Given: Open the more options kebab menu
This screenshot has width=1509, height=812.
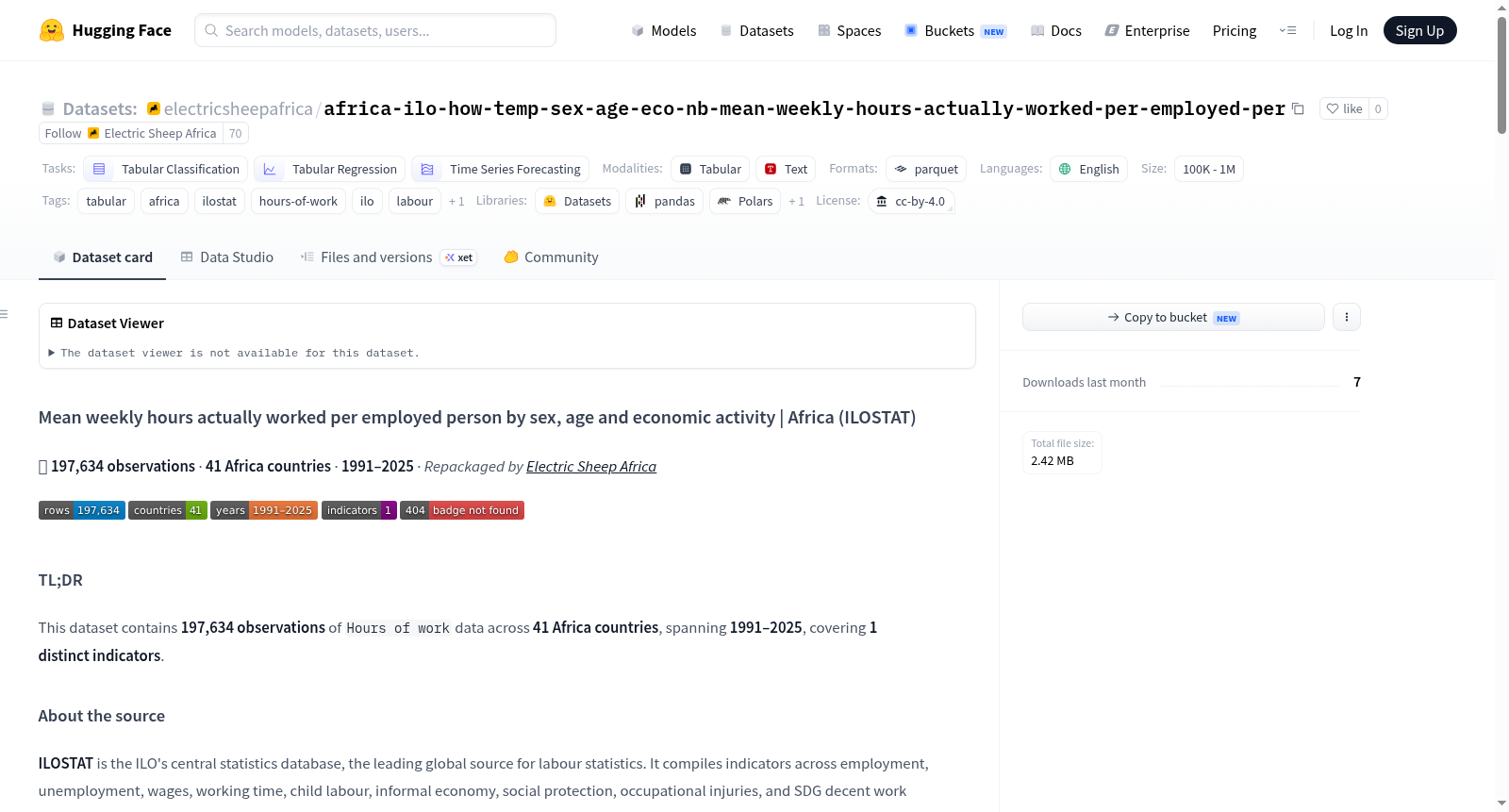Looking at the screenshot, I should [x=1347, y=317].
